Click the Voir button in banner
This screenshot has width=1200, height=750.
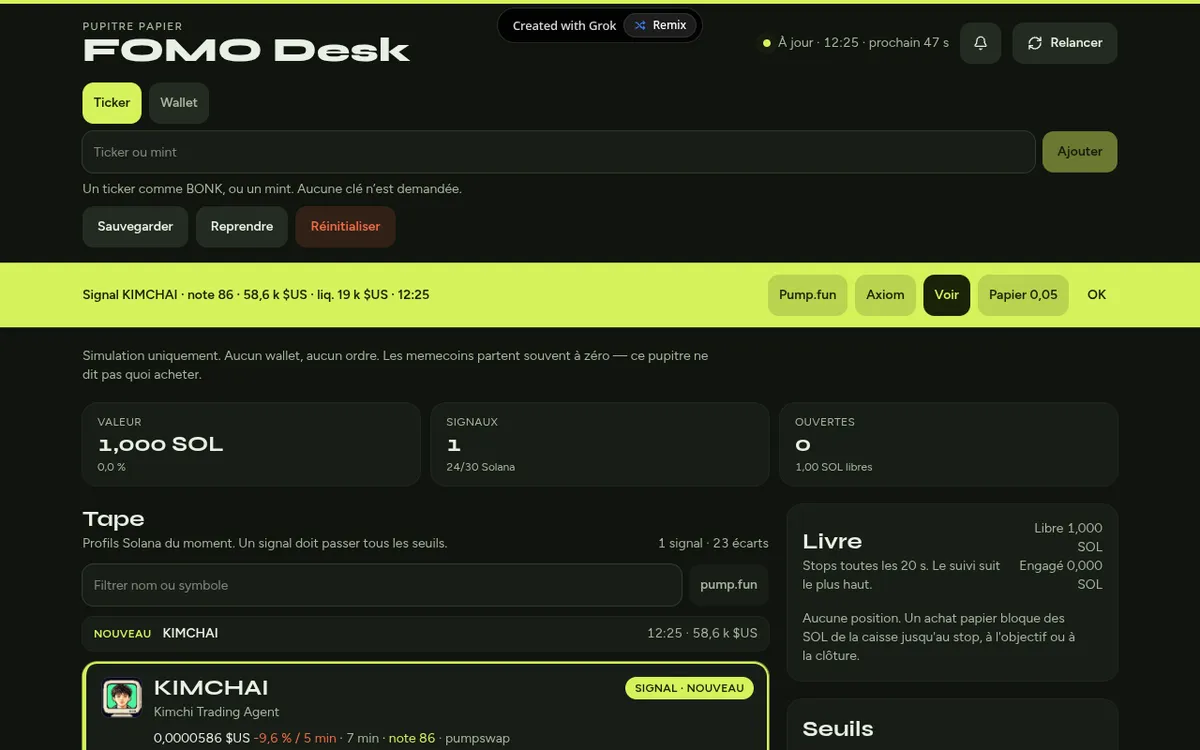947,295
